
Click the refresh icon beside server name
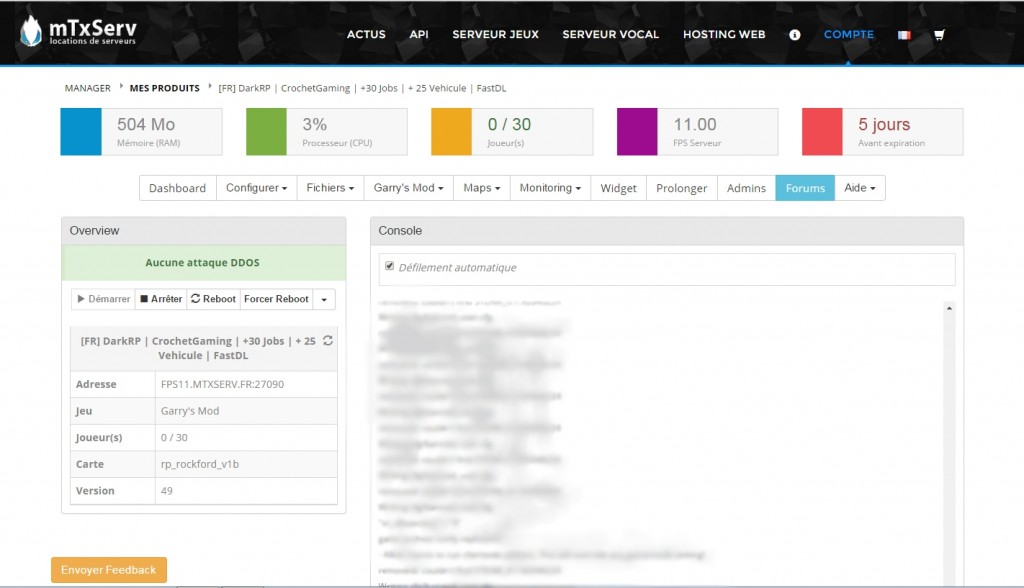click(x=328, y=341)
